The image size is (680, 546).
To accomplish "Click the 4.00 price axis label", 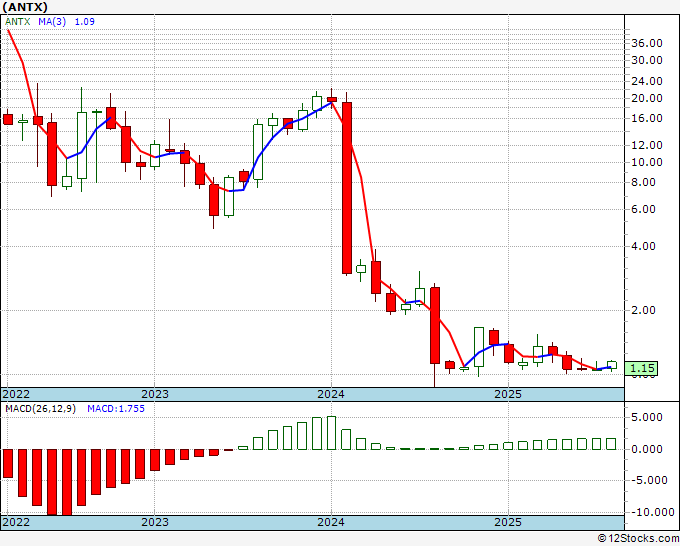I will [644, 246].
